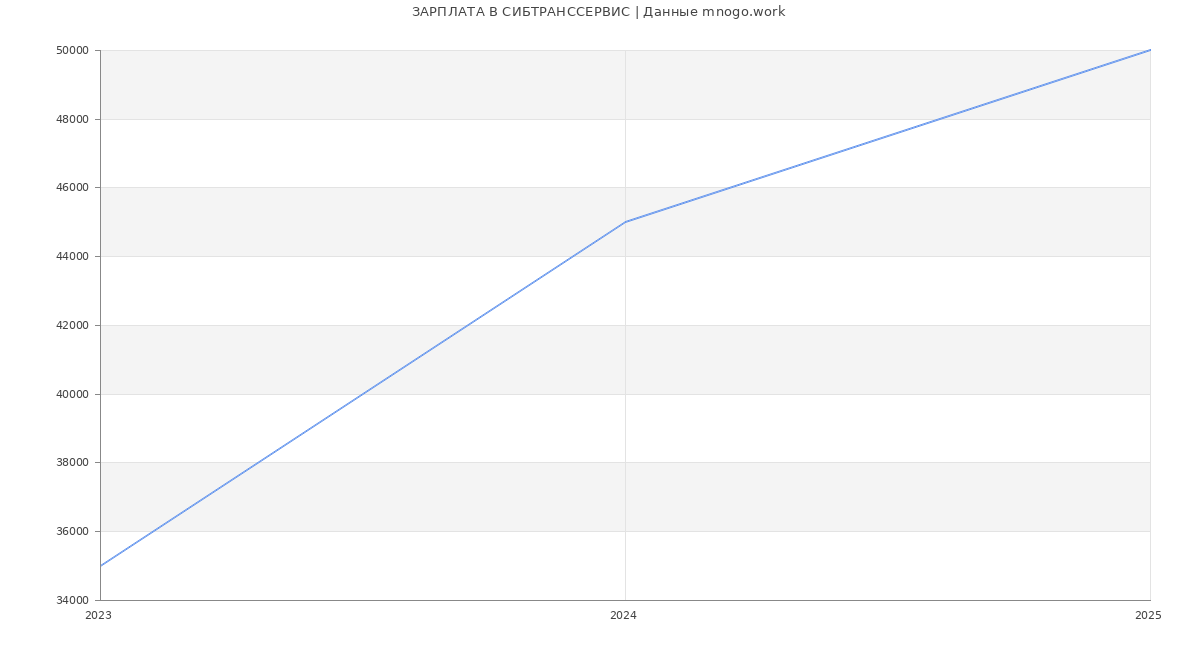
Task: Click the 36000 y-axis label
Action: pyautogui.click(x=73, y=532)
